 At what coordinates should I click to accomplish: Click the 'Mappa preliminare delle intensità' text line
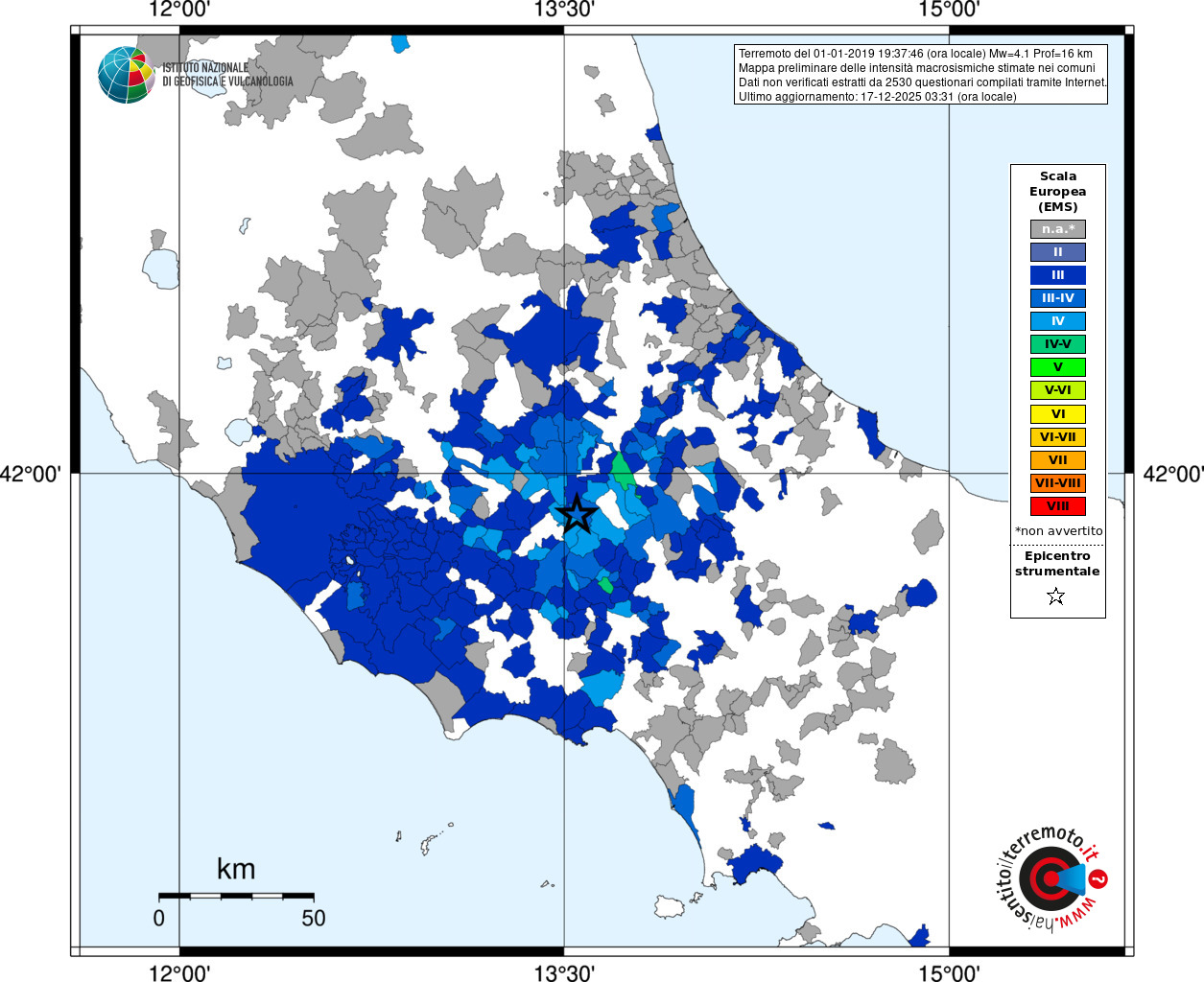tap(916, 68)
